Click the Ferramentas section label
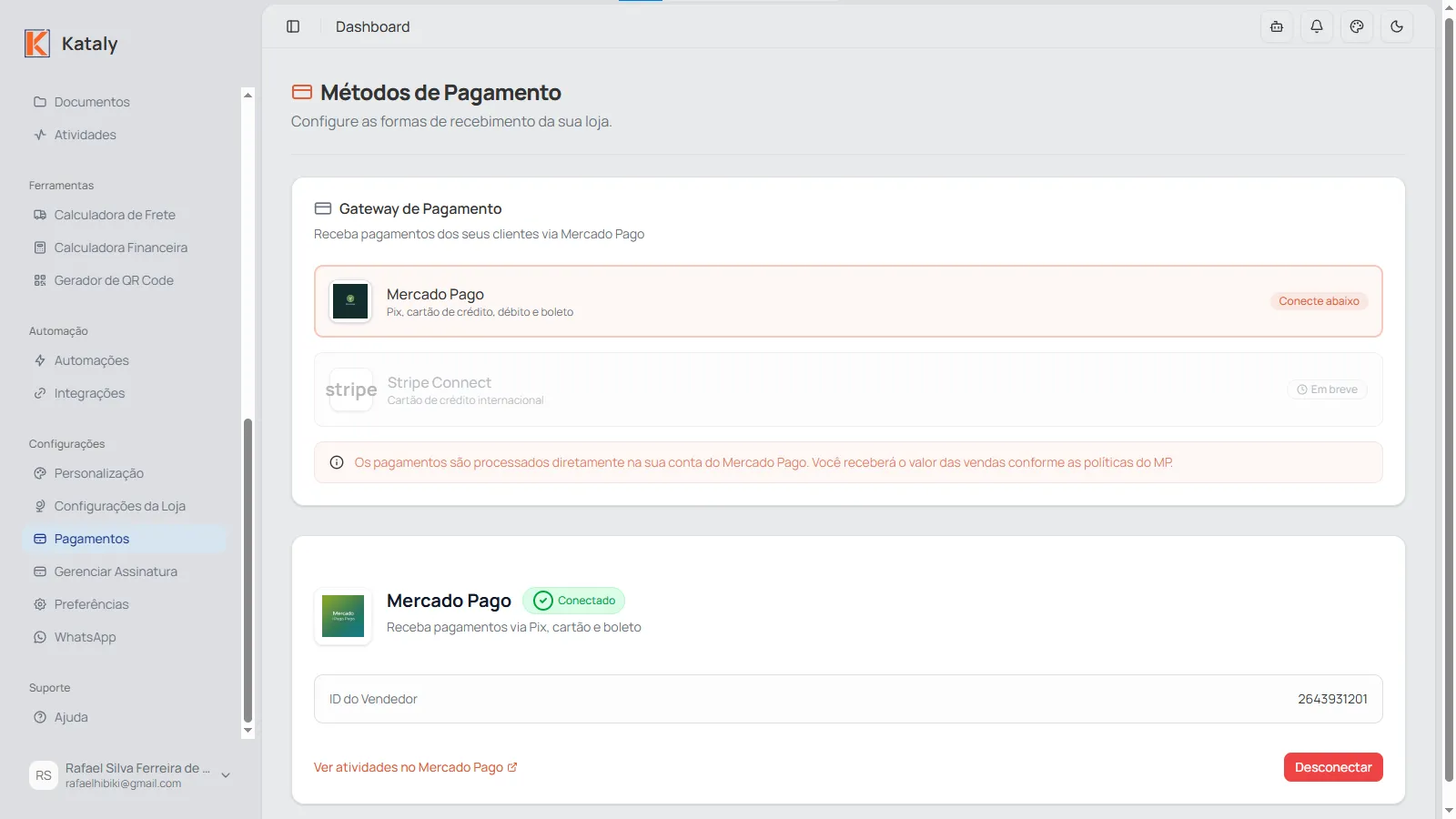The width and height of the screenshot is (1456, 819). tap(61, 186)
